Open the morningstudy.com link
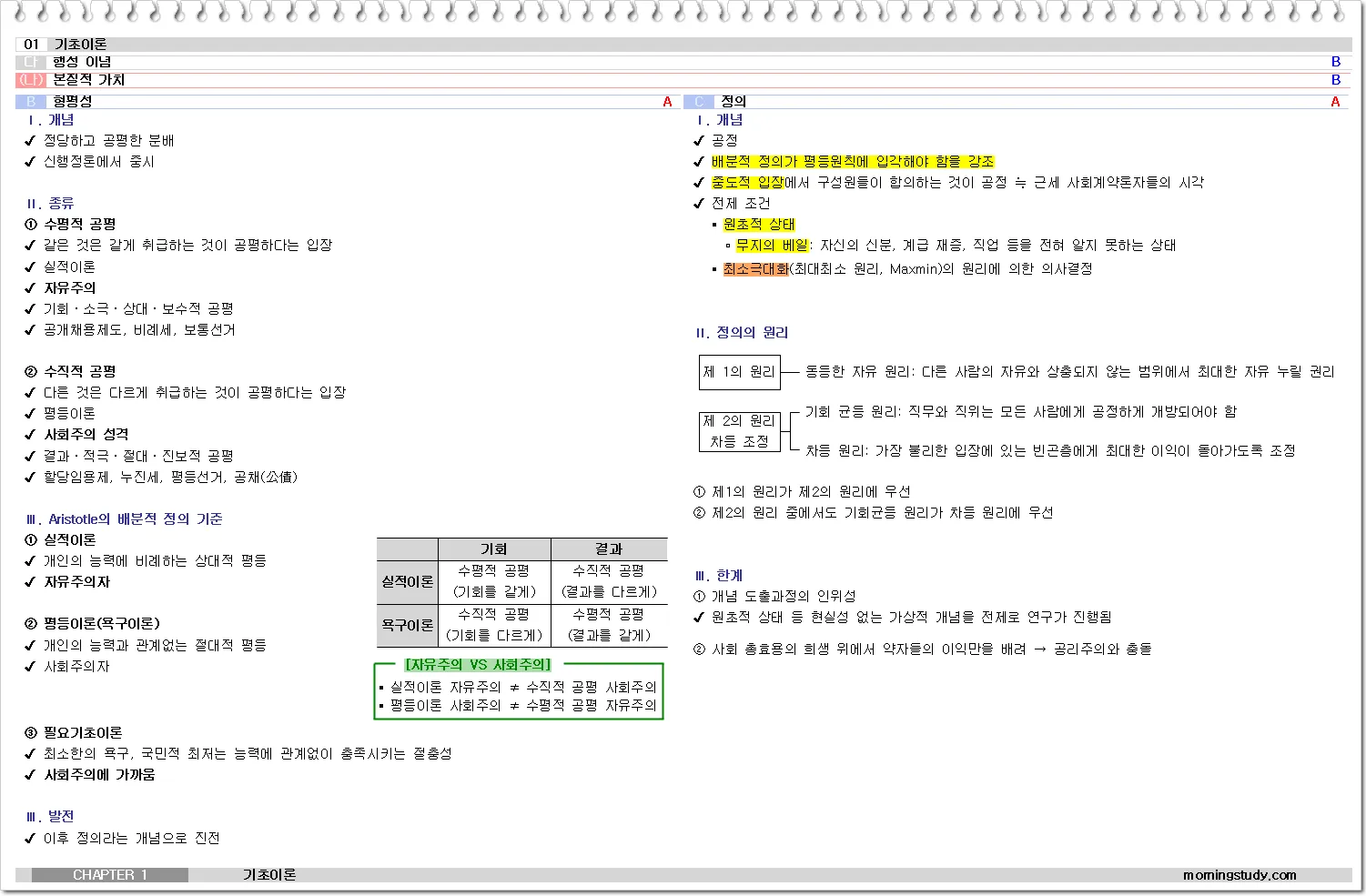Viewport: 1366px width, 896px height. pyautogui.click(x=1240, y=875)
